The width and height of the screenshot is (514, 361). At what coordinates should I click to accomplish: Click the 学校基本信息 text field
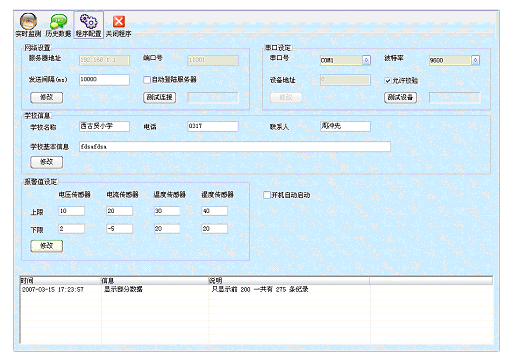click(235, 146)
